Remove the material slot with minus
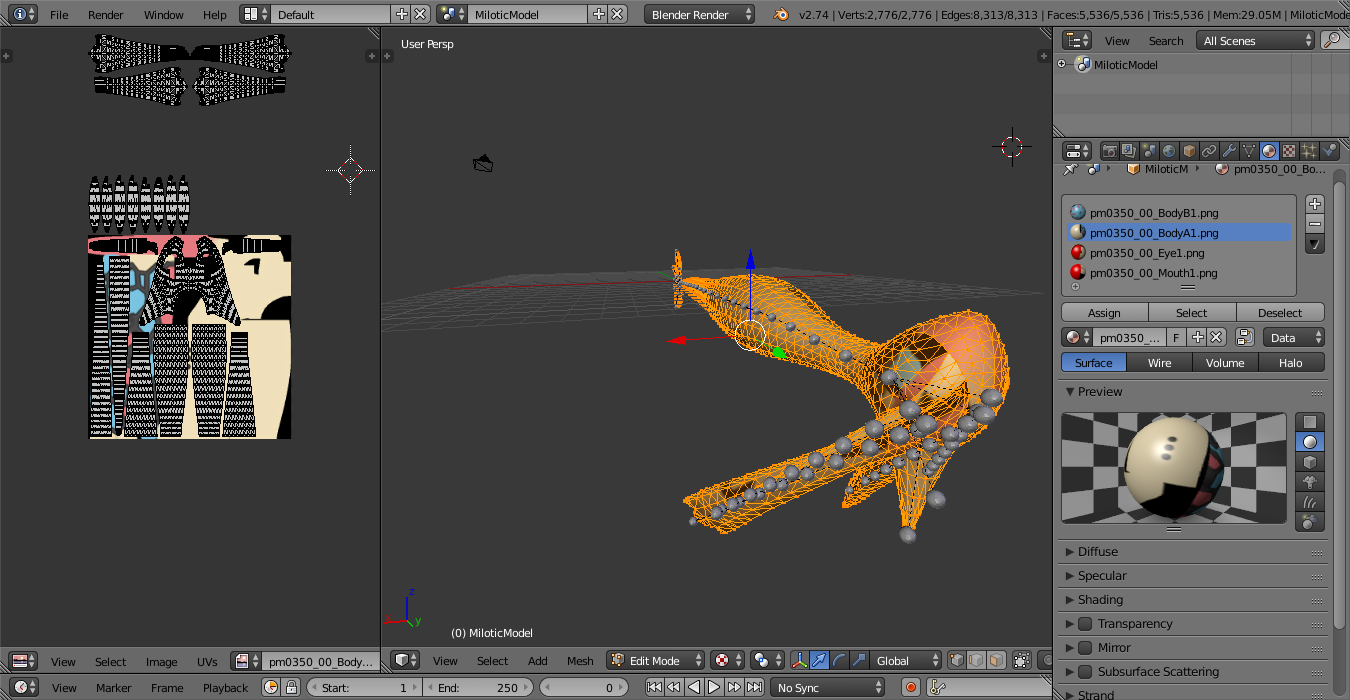Image resolution: width=1350 pixels, height=700 pixels. (x=1315, y=224)
